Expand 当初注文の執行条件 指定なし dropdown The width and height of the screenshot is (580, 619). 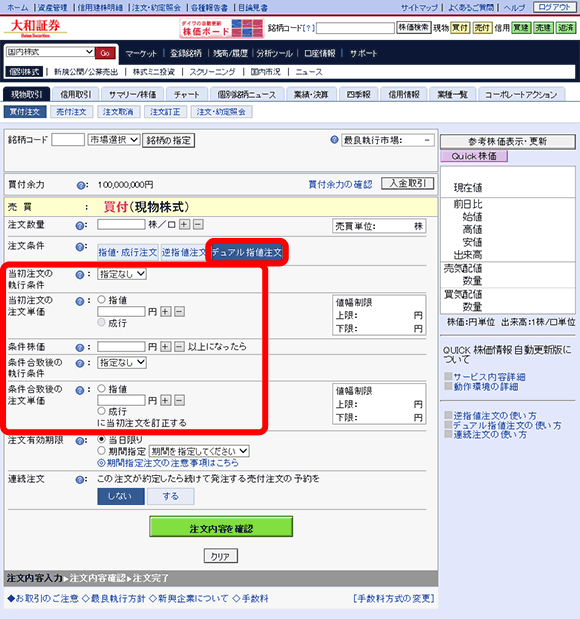tap(122, 274)
